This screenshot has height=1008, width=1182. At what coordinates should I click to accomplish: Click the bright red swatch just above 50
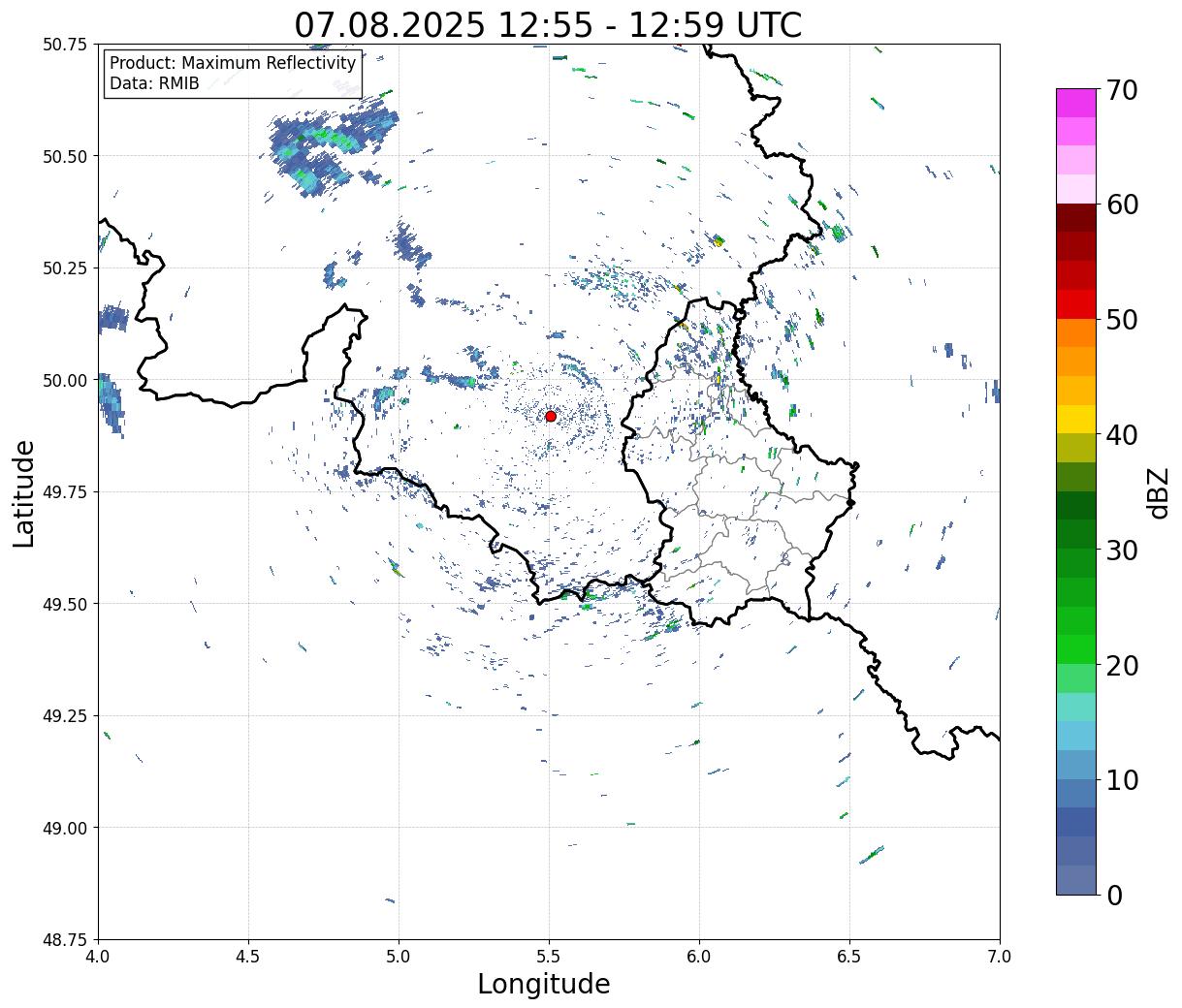coord(1076,304)
